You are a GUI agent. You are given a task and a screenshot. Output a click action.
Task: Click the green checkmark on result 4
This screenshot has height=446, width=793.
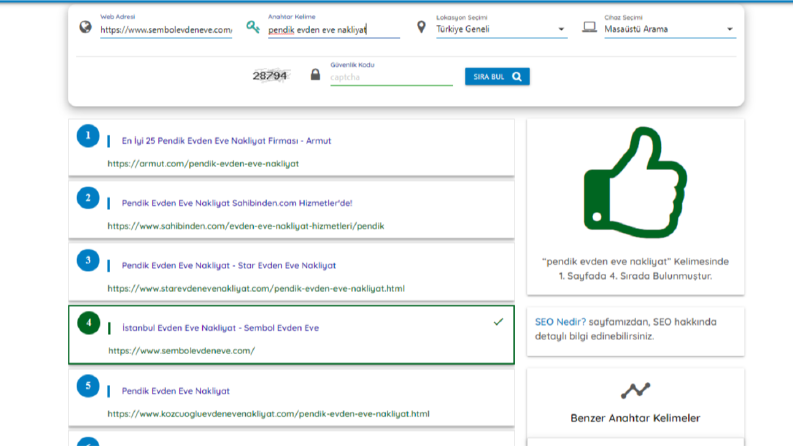pos(498,322)
